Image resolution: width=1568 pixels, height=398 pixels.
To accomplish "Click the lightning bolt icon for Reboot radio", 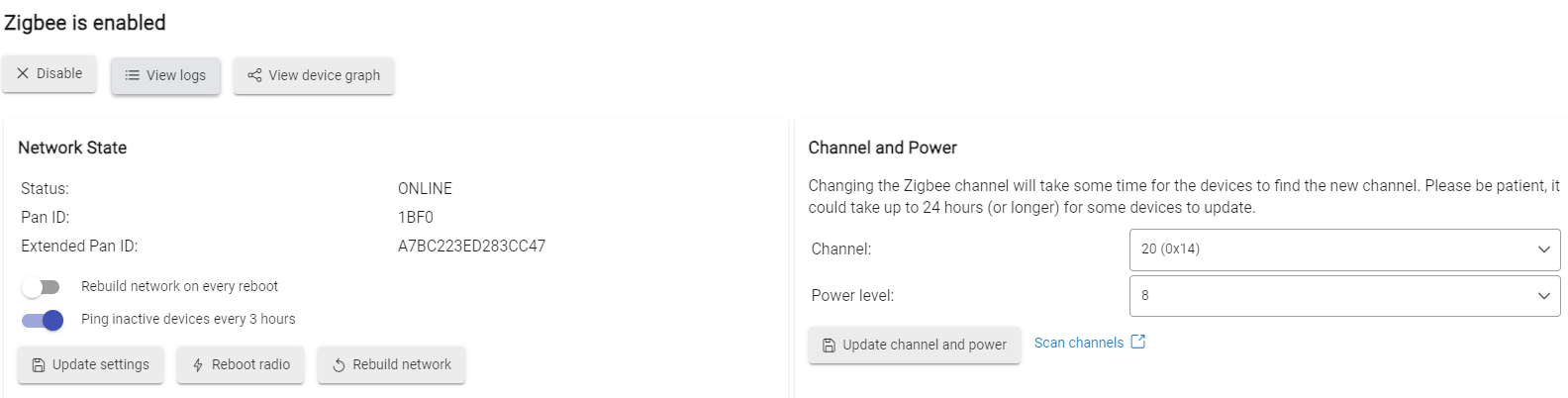I will [x=198, y=365].
